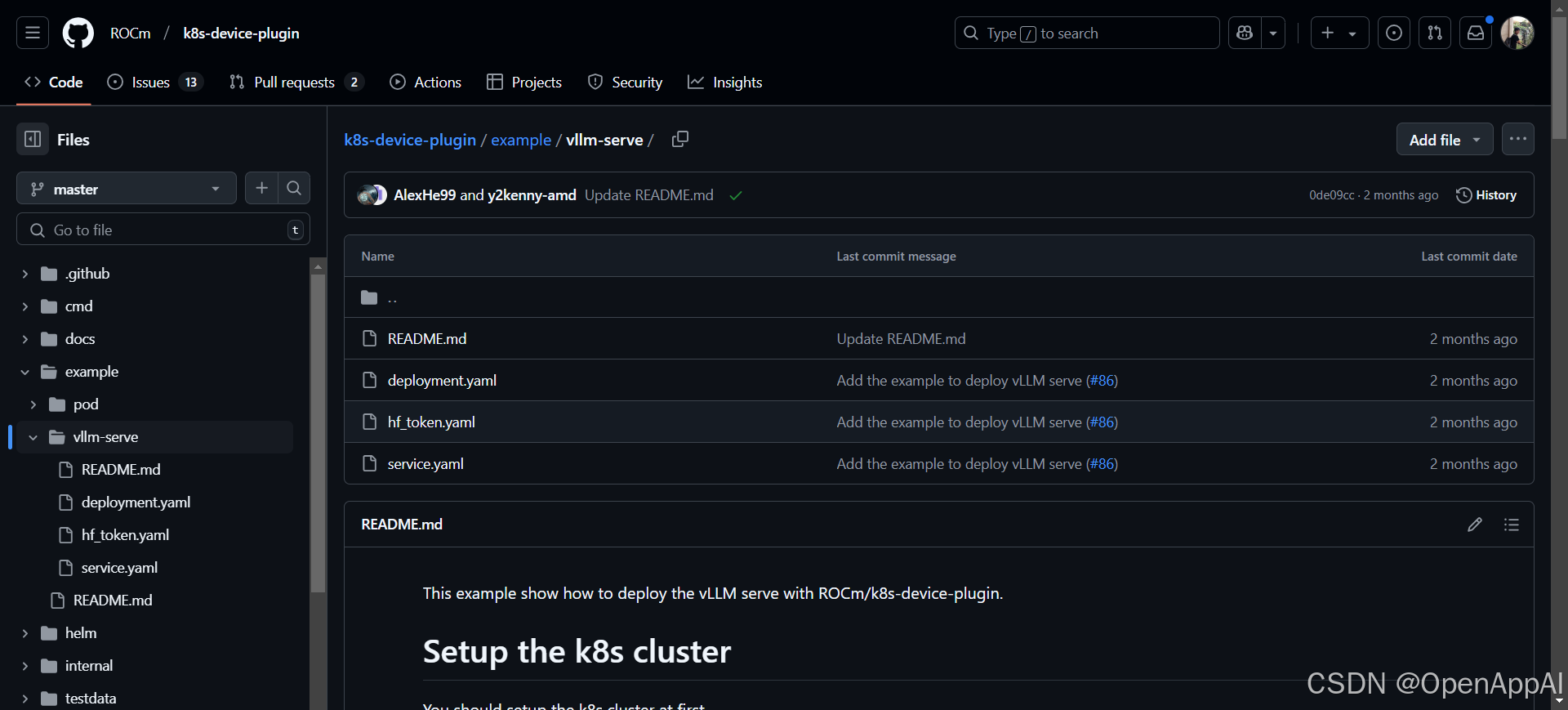Viewport: 1568px width, 710px height.
Task: Open commit hash 0de09cc
Action: pos(1331,195)
